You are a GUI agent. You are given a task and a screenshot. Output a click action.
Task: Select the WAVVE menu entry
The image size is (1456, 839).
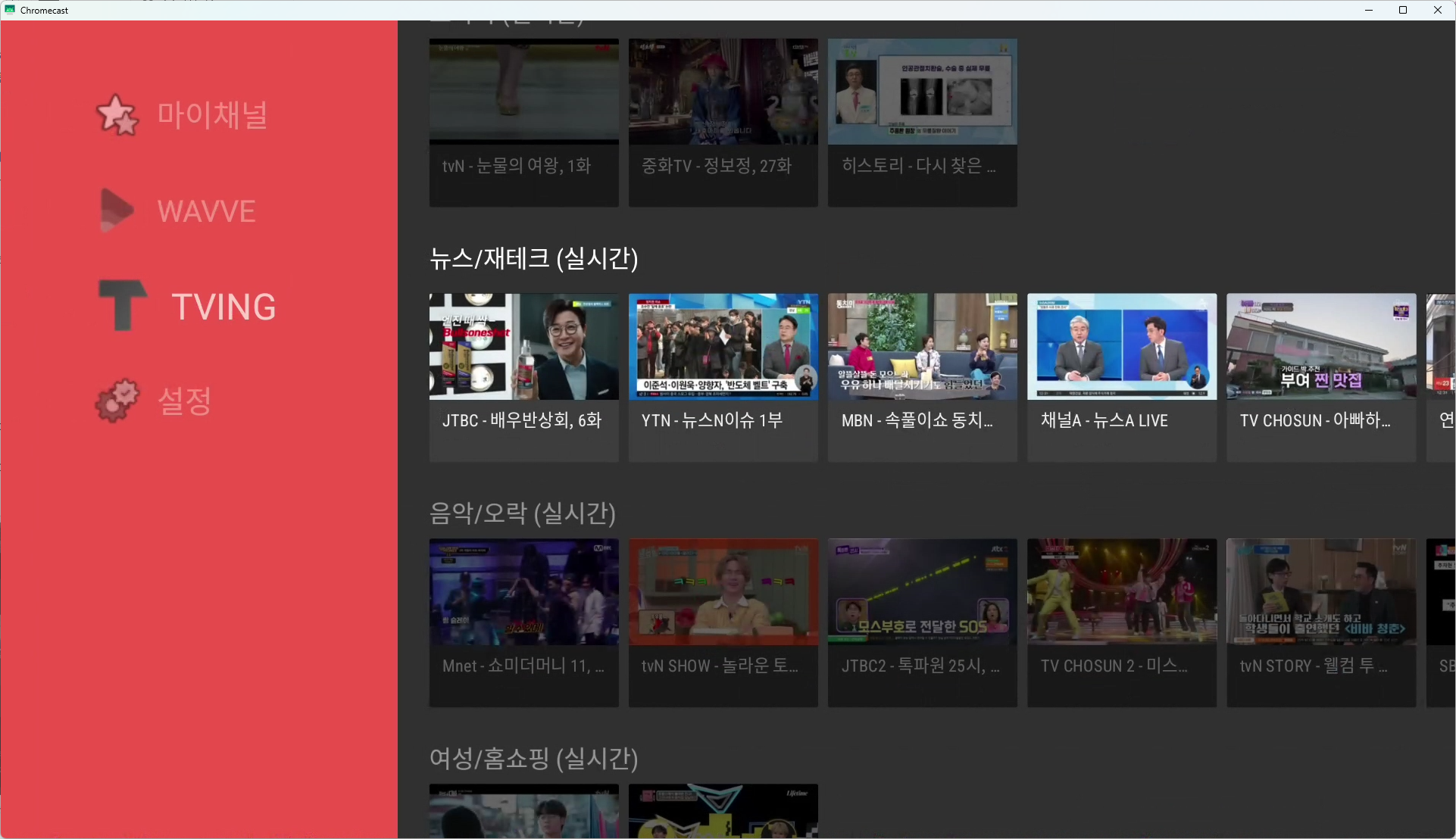206,211
